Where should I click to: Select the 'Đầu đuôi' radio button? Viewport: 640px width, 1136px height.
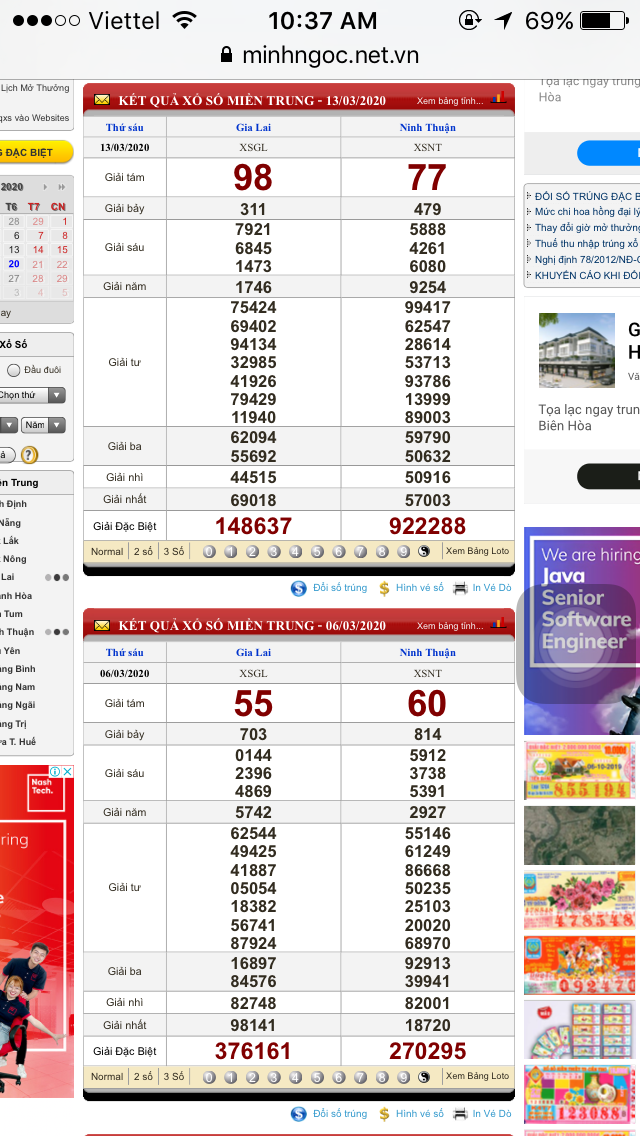[14, 370]
